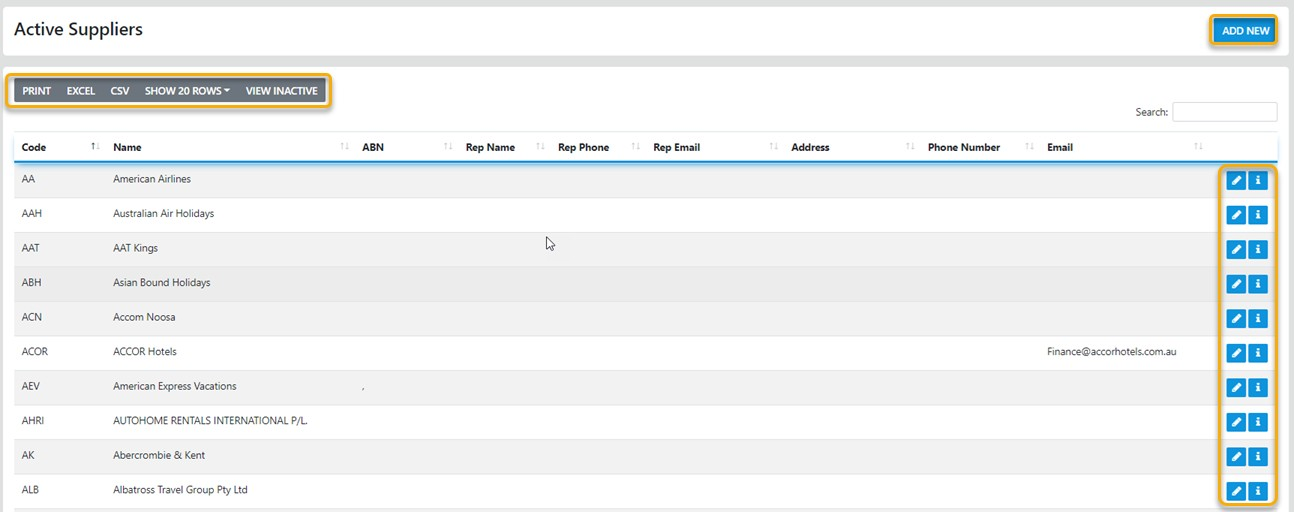Expand the Show 20 Rows dropdown
1294x512 pixels.
187,91
